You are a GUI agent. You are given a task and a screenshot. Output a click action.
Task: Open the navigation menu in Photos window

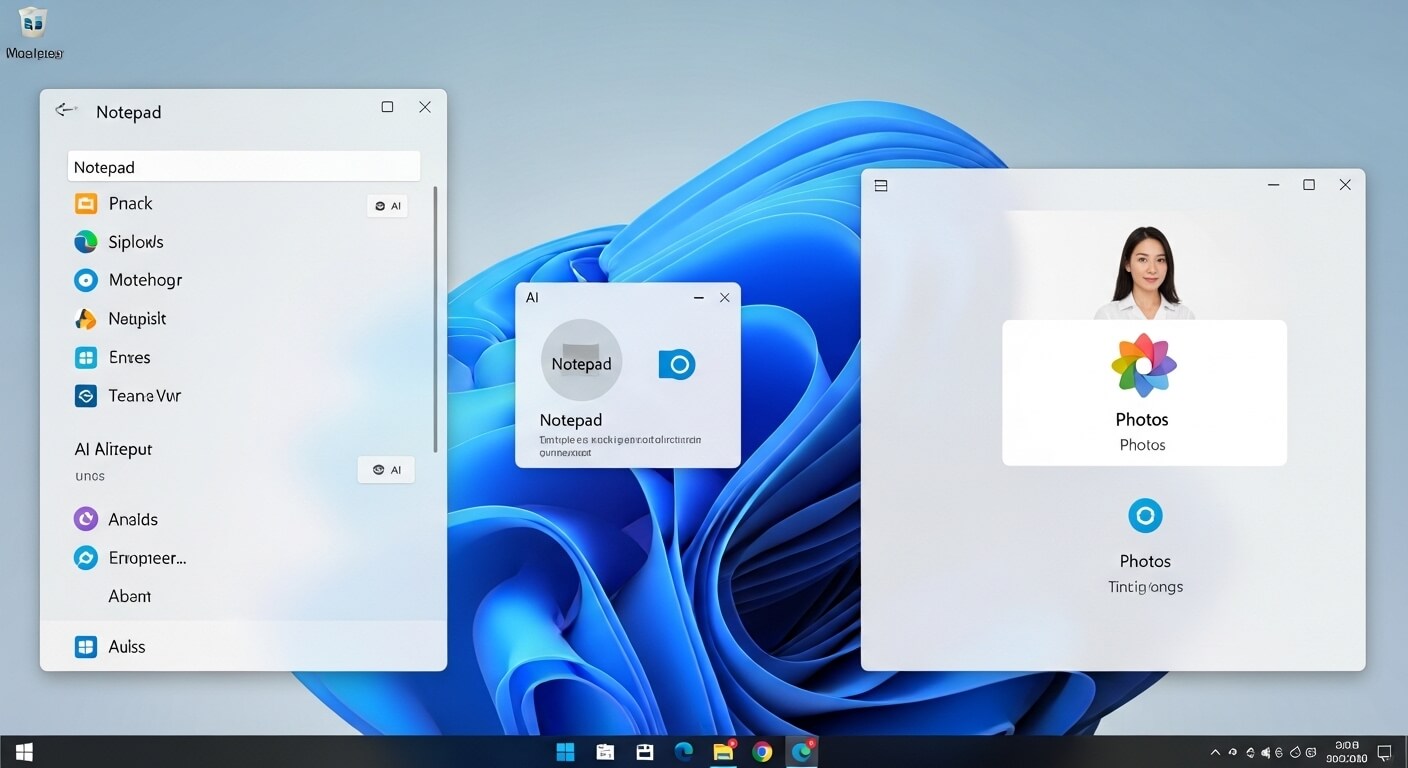click(x=880, y=185)
